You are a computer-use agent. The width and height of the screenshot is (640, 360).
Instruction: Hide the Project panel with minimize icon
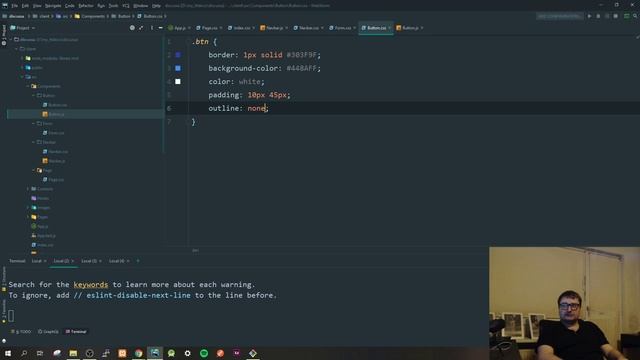coord(160,28)
